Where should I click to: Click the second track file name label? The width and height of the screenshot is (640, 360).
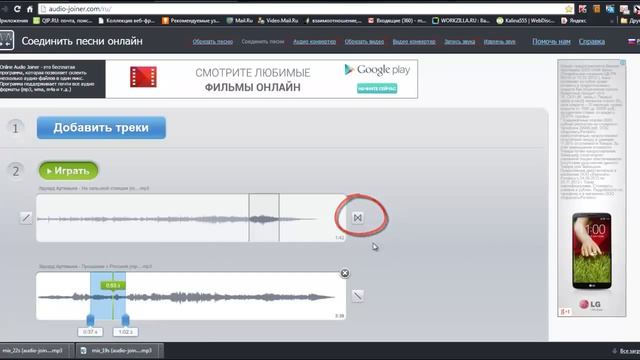96,267
